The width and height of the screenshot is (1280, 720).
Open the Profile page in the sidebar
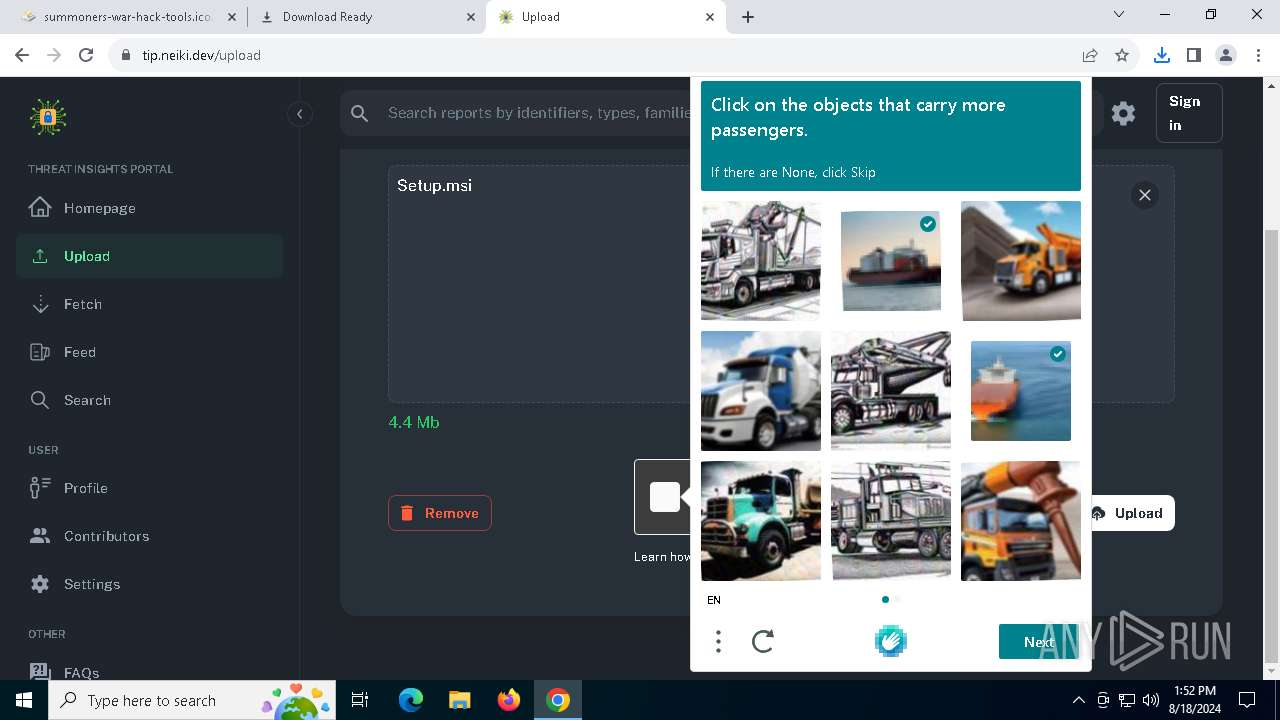(149, 488)
